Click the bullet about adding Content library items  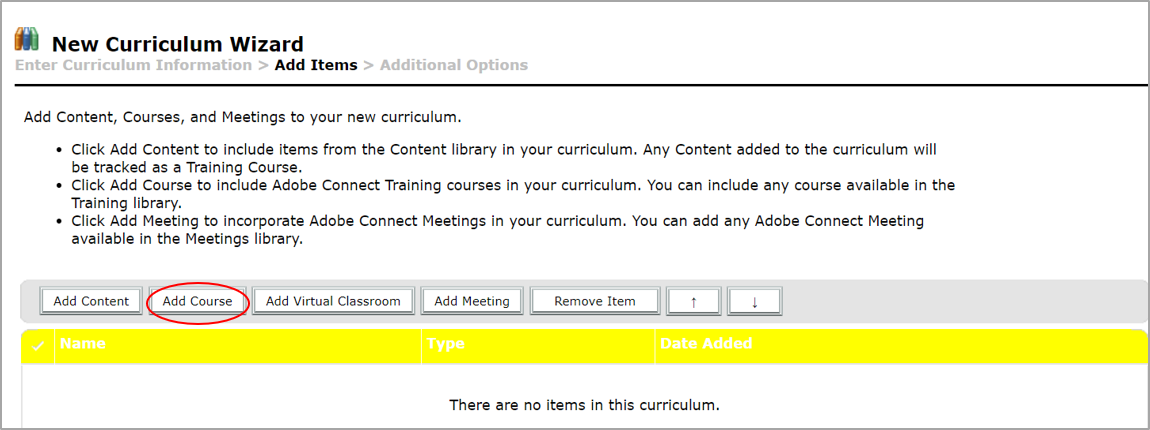[504, 158]
